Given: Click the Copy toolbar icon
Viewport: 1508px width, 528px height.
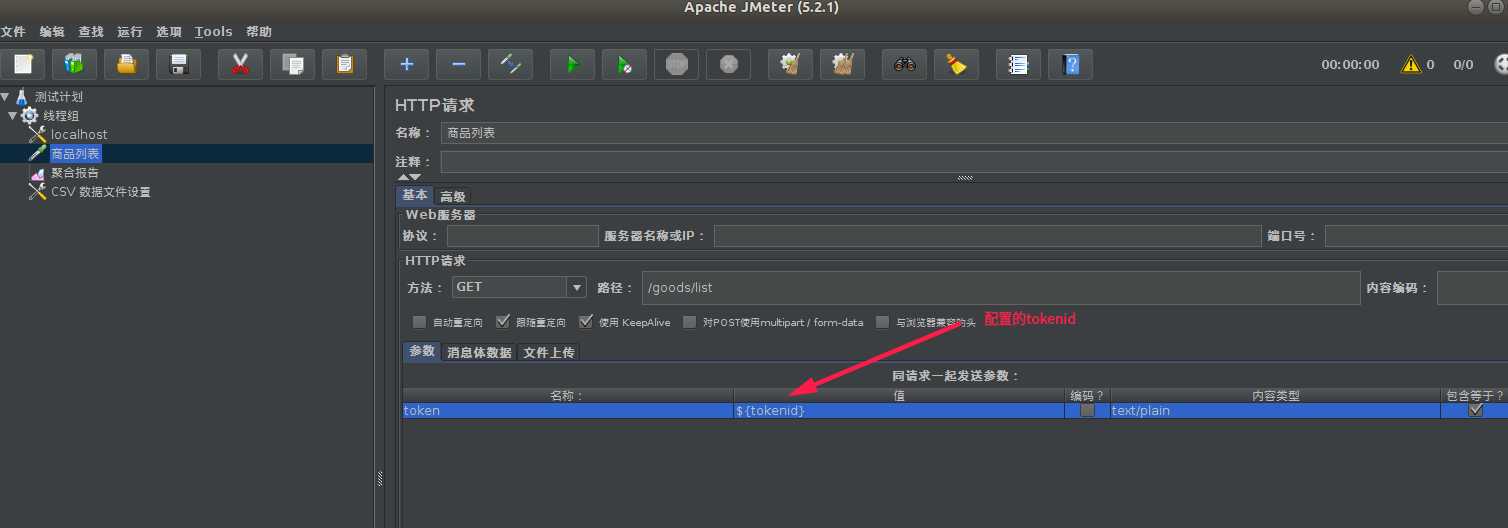Looking at the screenshot, I should point(292,65).
